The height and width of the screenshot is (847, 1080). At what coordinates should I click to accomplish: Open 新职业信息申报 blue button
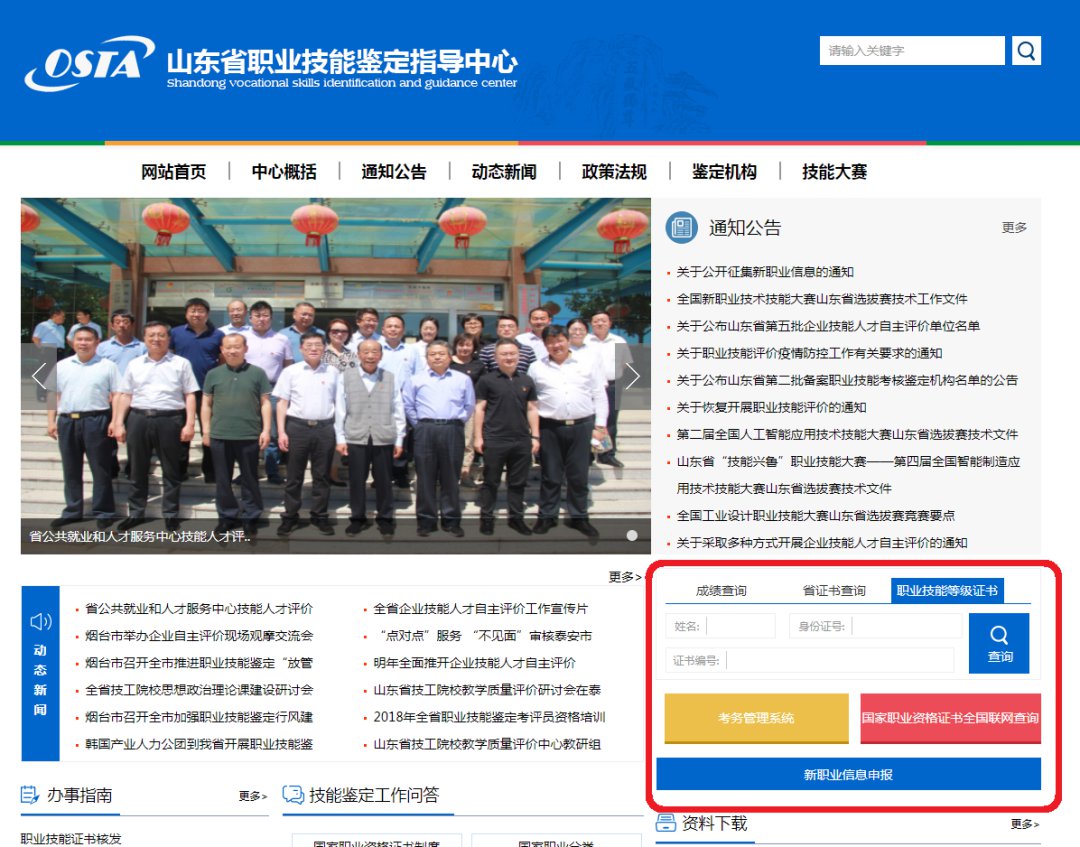[x=849, y=775]
